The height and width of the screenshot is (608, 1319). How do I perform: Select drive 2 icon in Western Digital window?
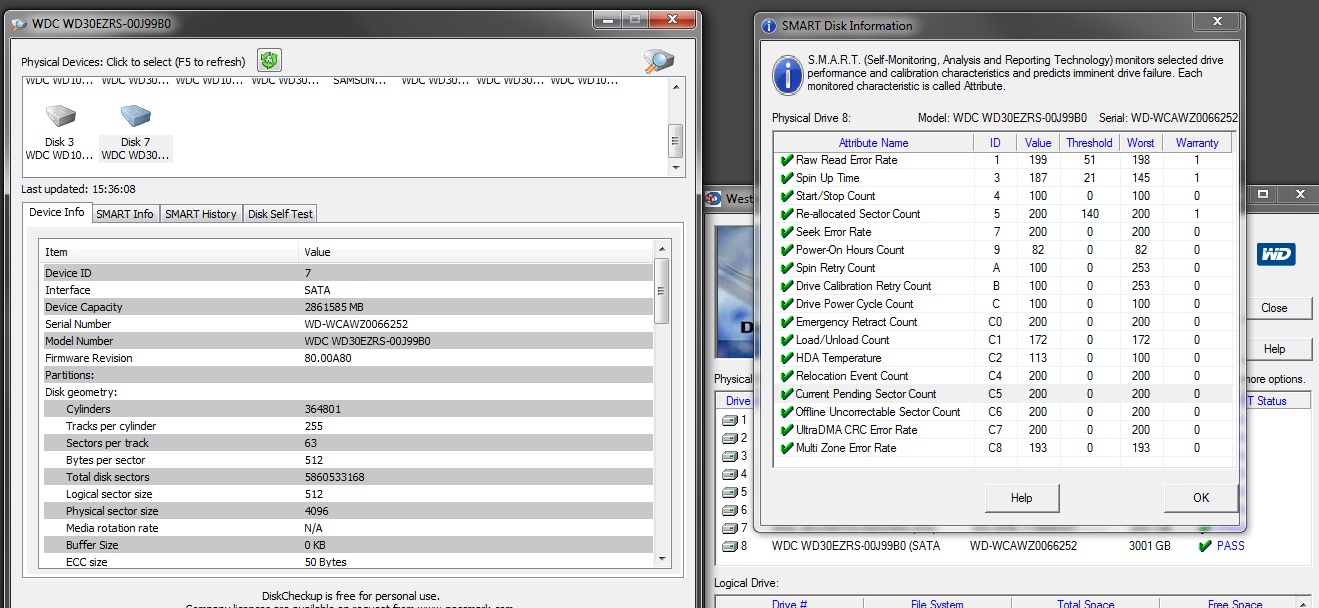pos(730,438)
